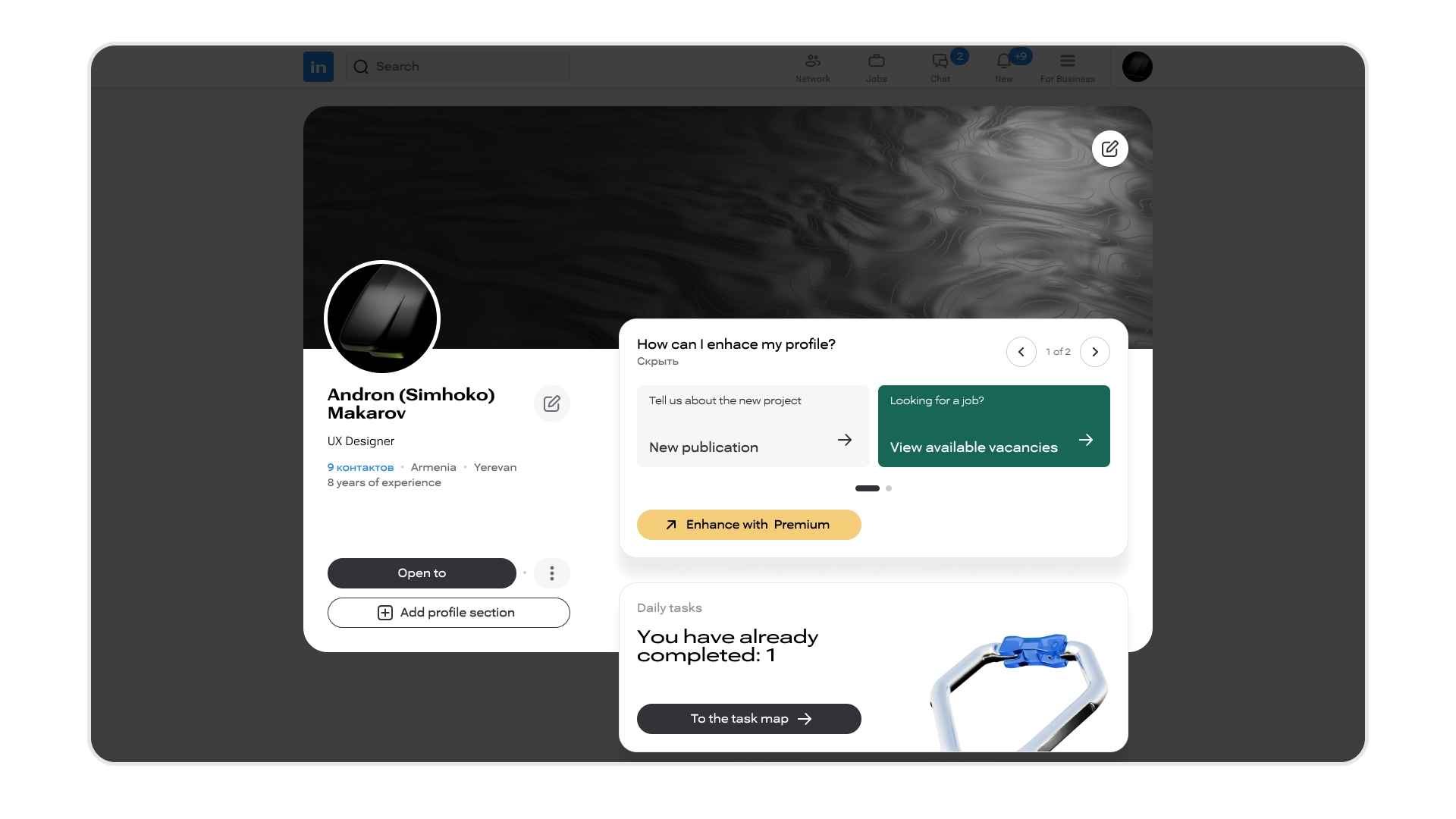Screen dimensions: 1456x819
Task: Edit the profile name details
Action: (x=552, y=403)
